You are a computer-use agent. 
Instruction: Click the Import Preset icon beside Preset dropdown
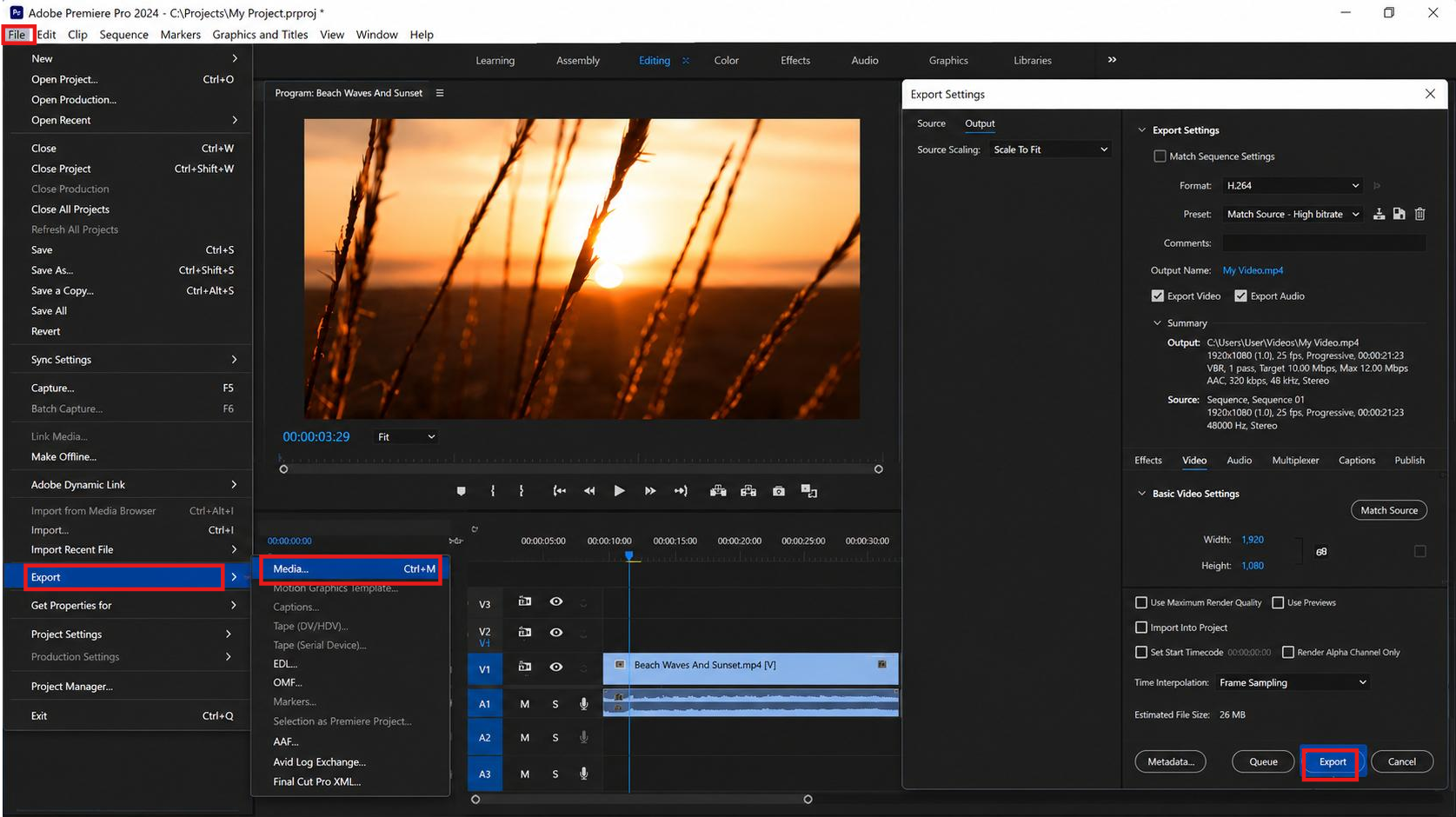click(x=1399, y=214)
